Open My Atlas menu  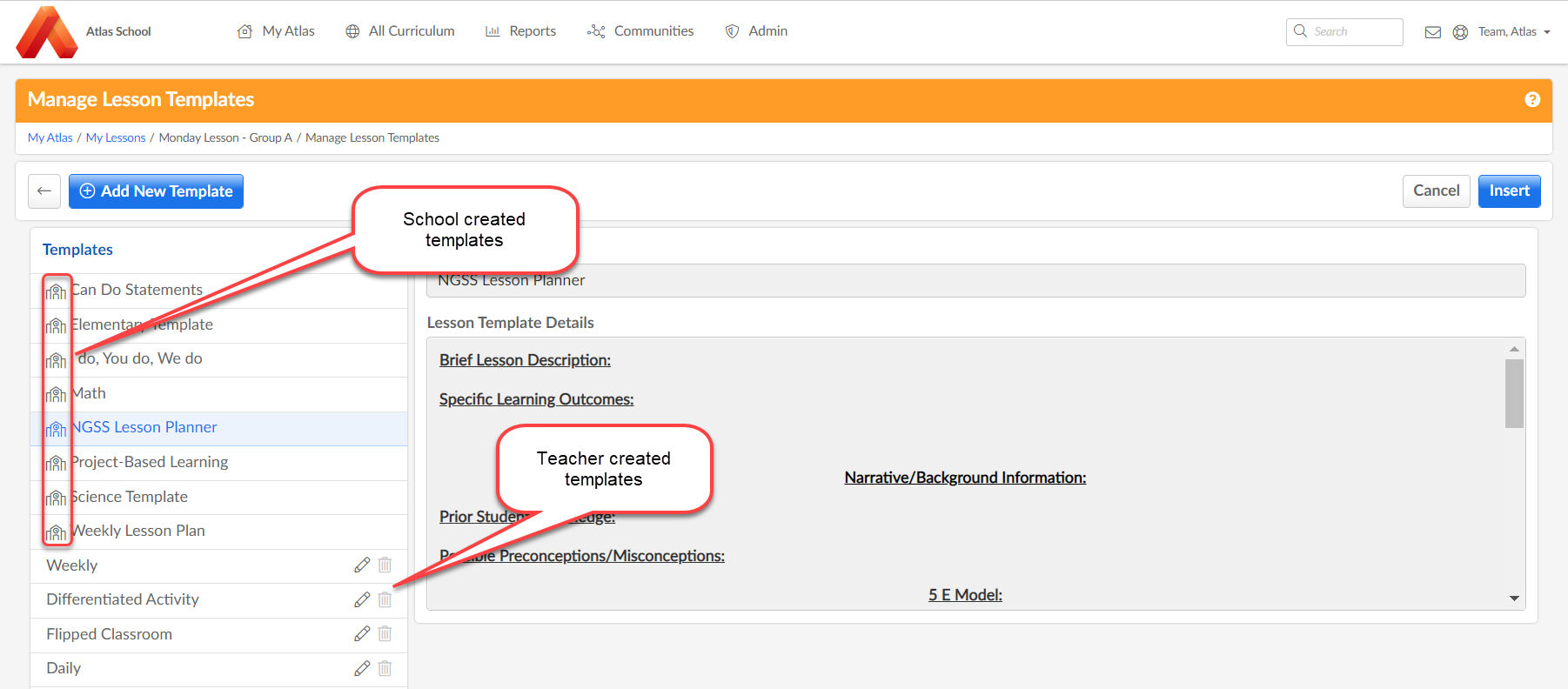coord(276,31)
